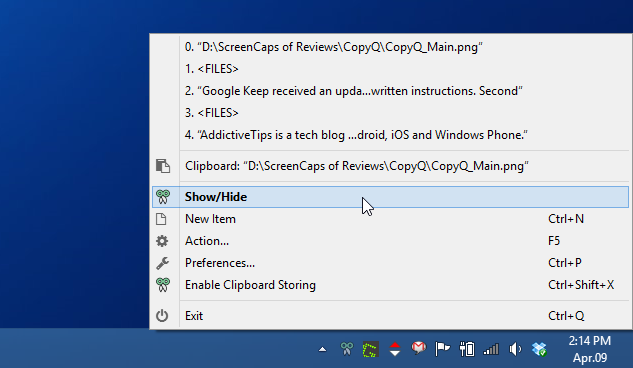Toggle Enable Clipboard Storing

click(x=390, y=285)
